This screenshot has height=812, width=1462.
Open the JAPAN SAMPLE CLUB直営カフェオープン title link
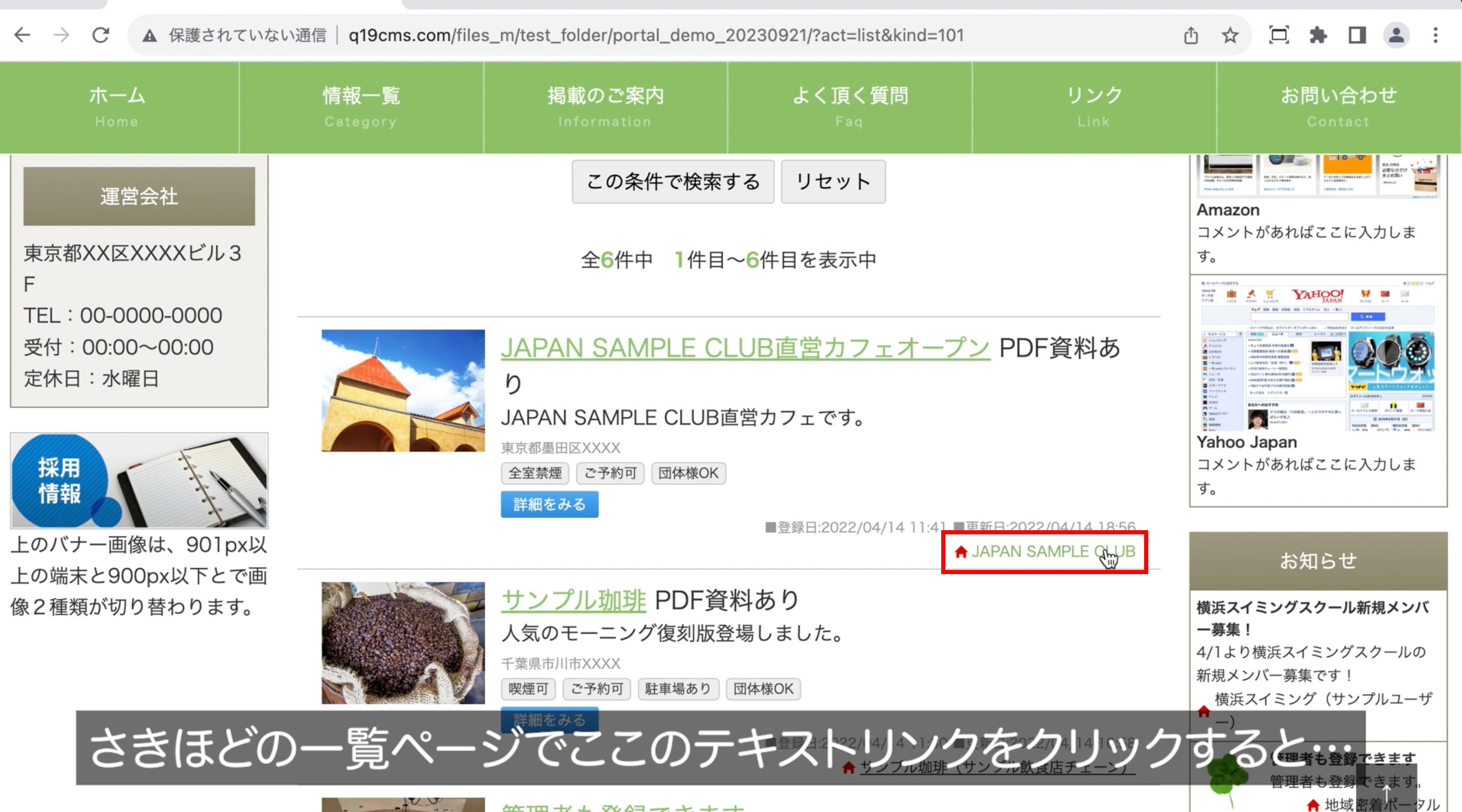pyautogui.click(x=745, y=348)
